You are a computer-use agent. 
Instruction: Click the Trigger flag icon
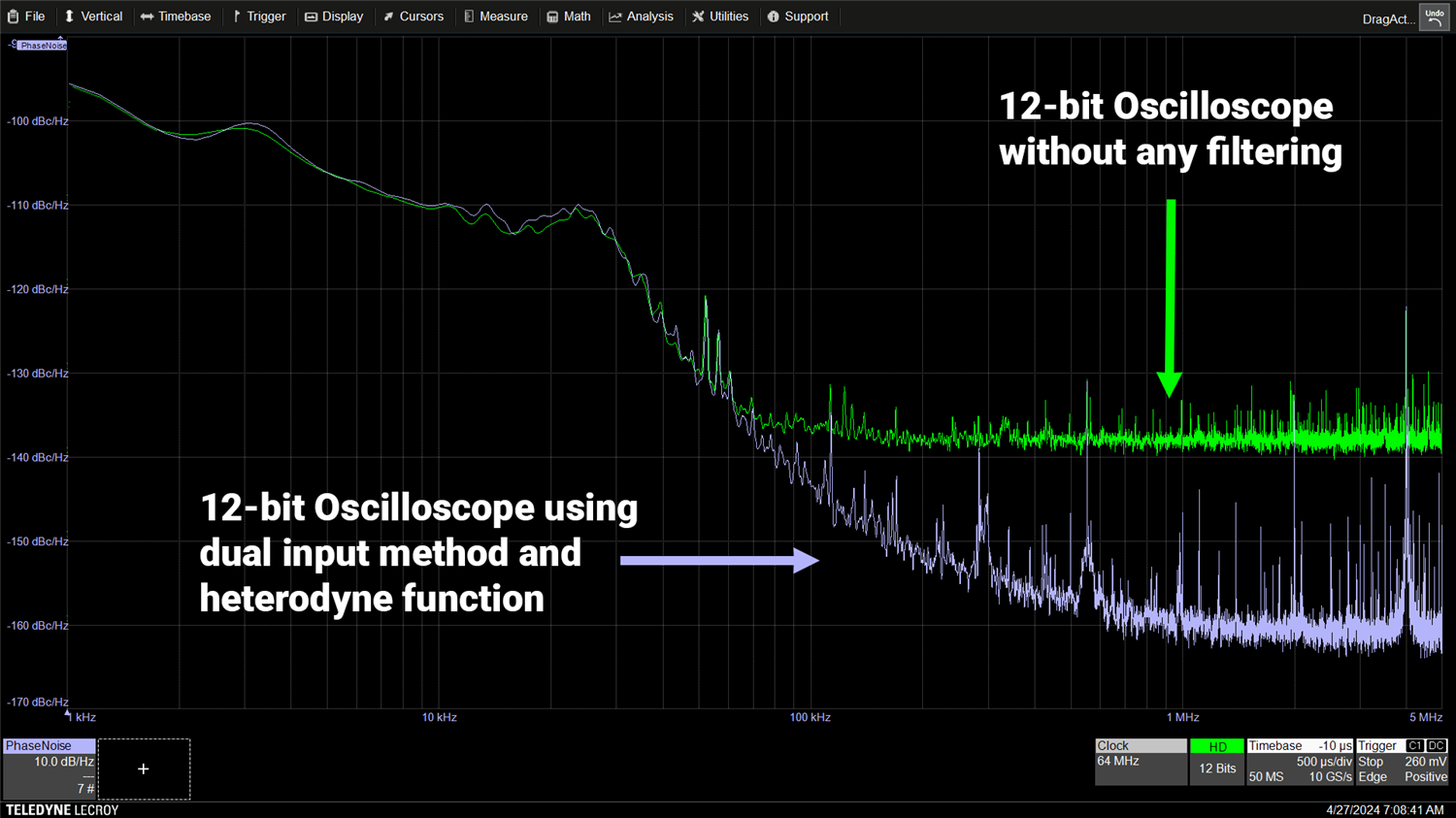click(236, 16)
